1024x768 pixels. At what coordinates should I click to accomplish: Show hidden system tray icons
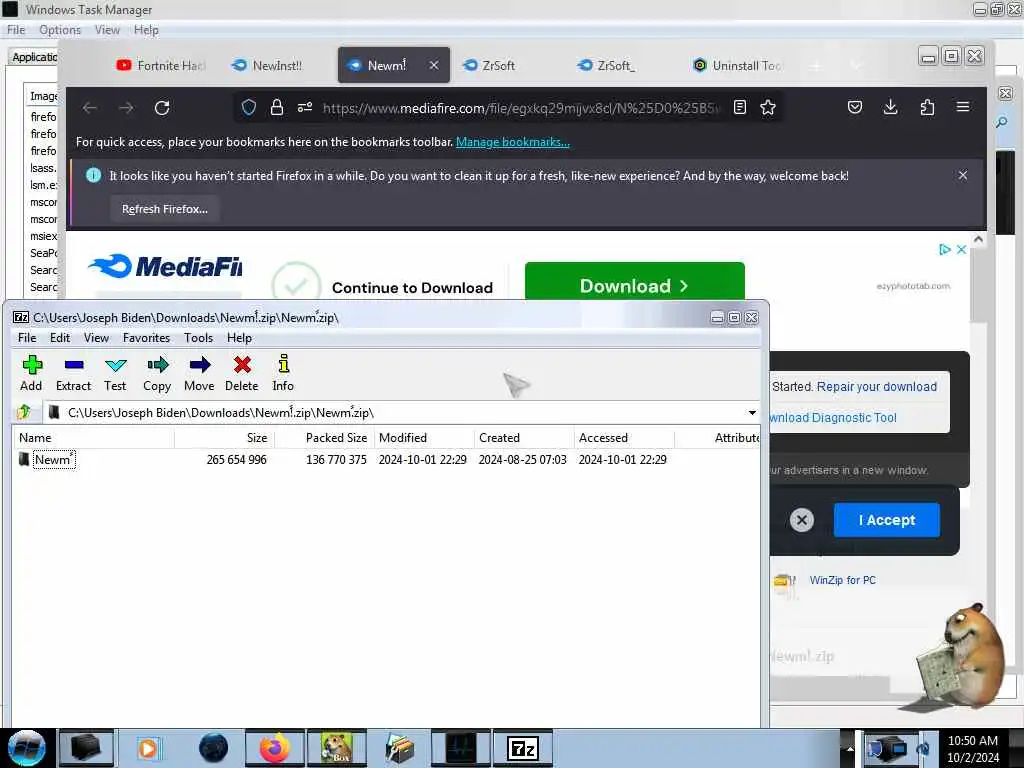click(850, 748)
